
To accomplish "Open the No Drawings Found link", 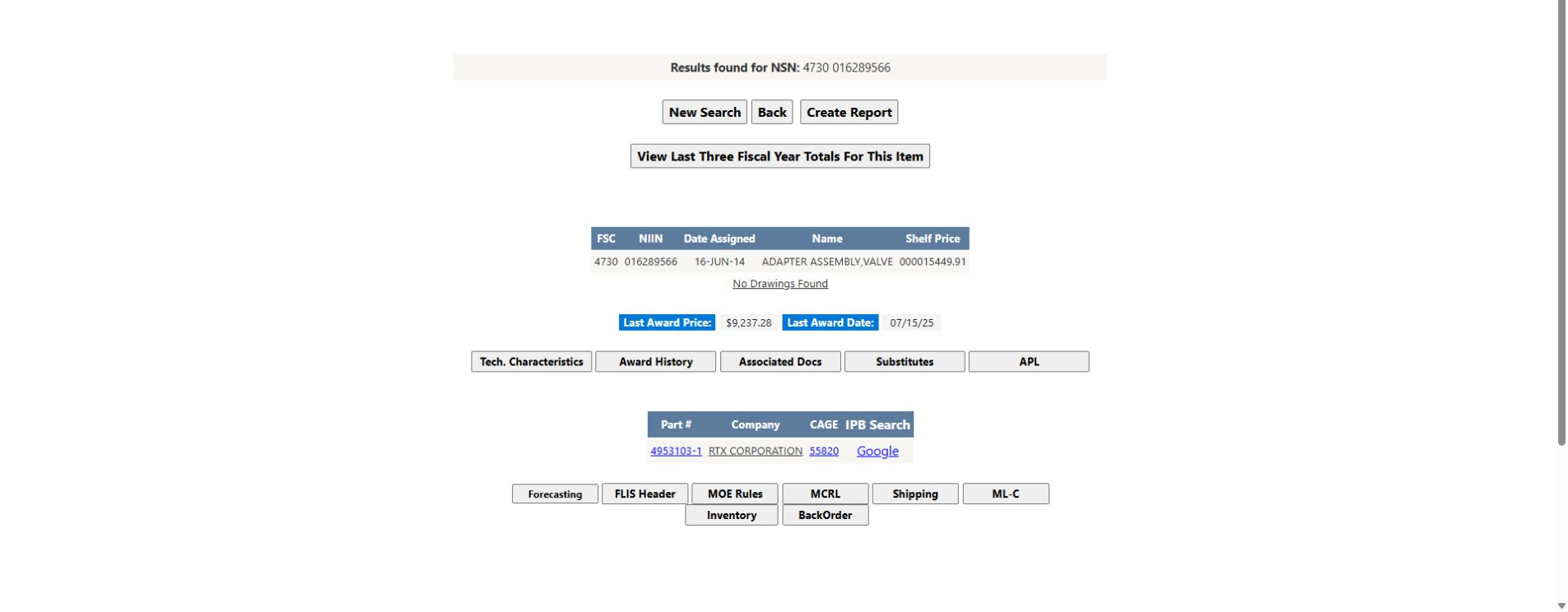I will click(x=780, y=284).
